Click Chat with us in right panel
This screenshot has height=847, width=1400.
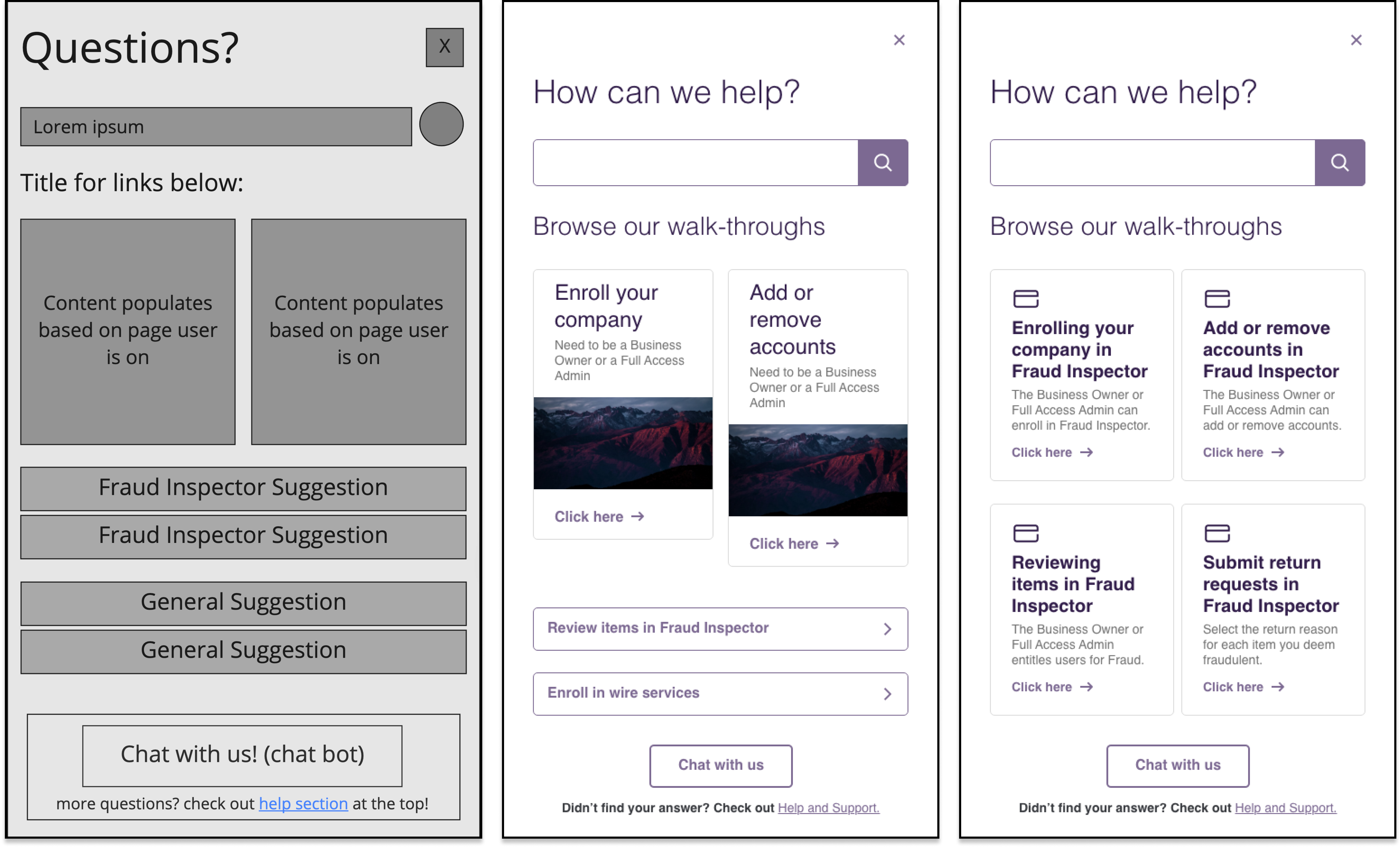1177,766
